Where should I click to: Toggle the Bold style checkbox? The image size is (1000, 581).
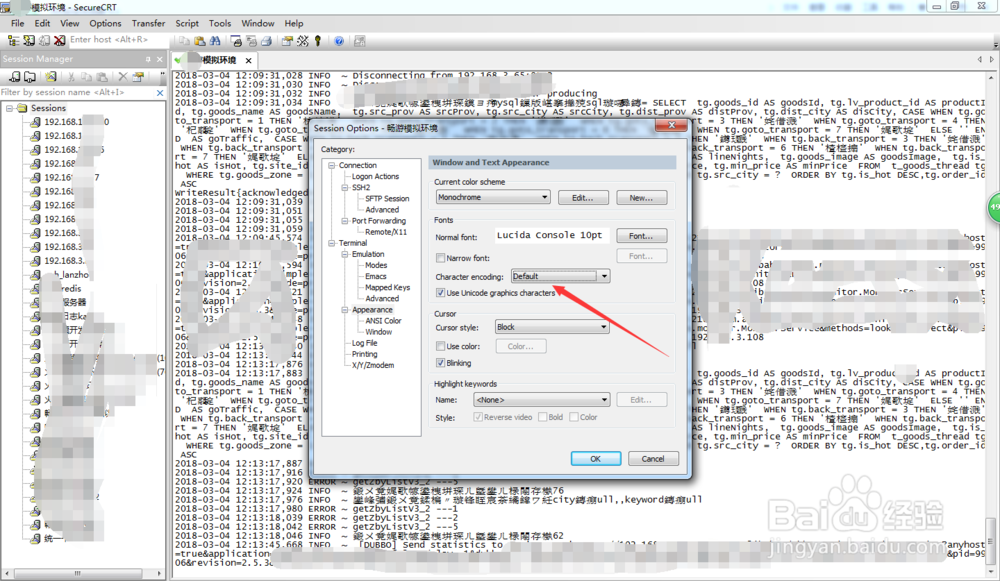pos(543,417)
